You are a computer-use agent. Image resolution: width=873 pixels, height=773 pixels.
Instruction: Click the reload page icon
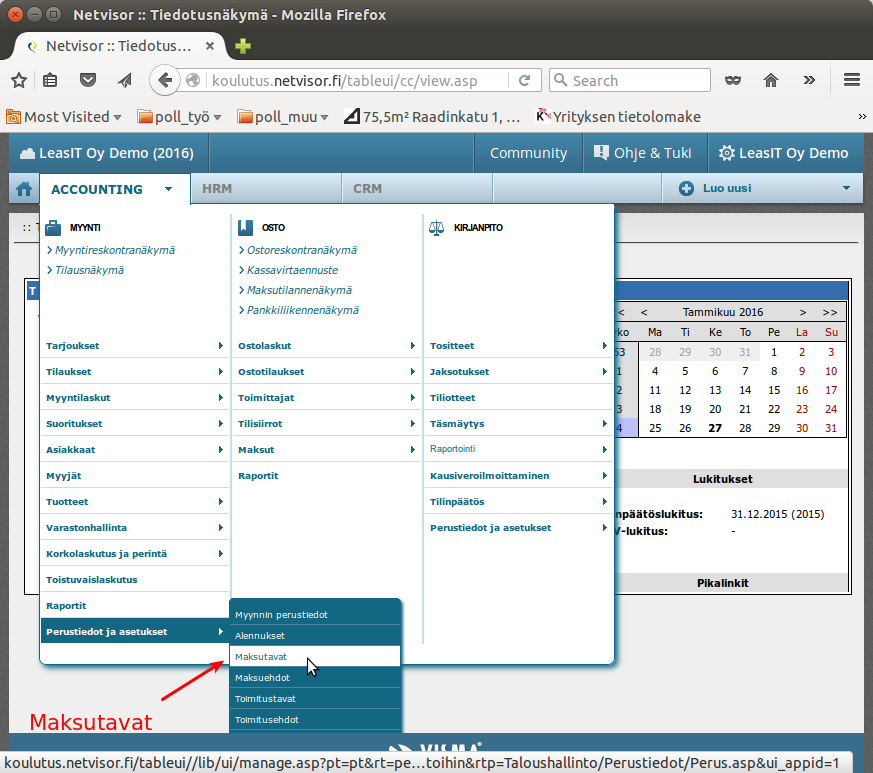click(525, 81)
